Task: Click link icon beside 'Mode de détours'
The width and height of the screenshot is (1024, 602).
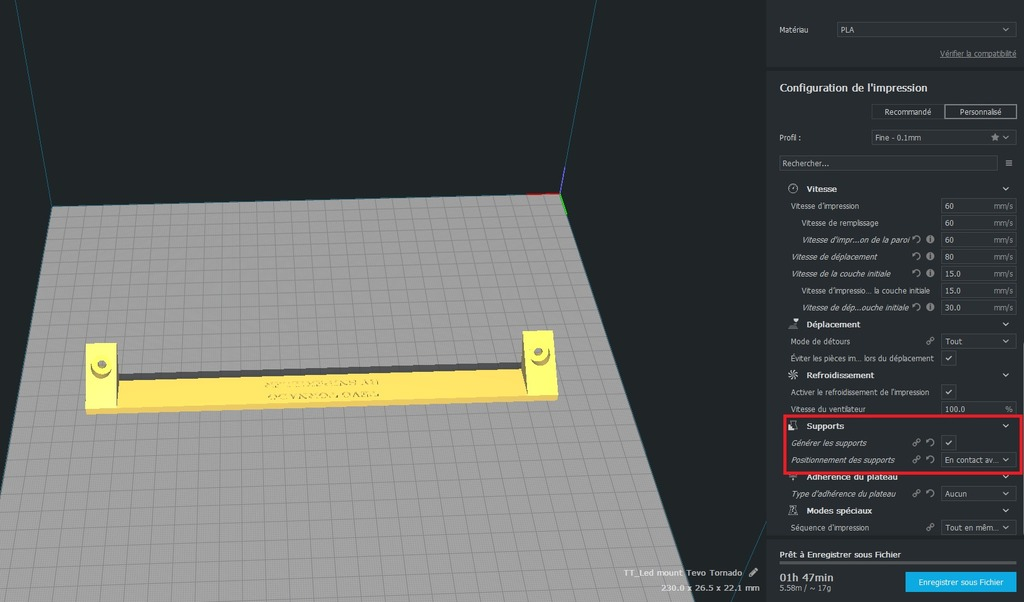Action: [x=930, y=341]
